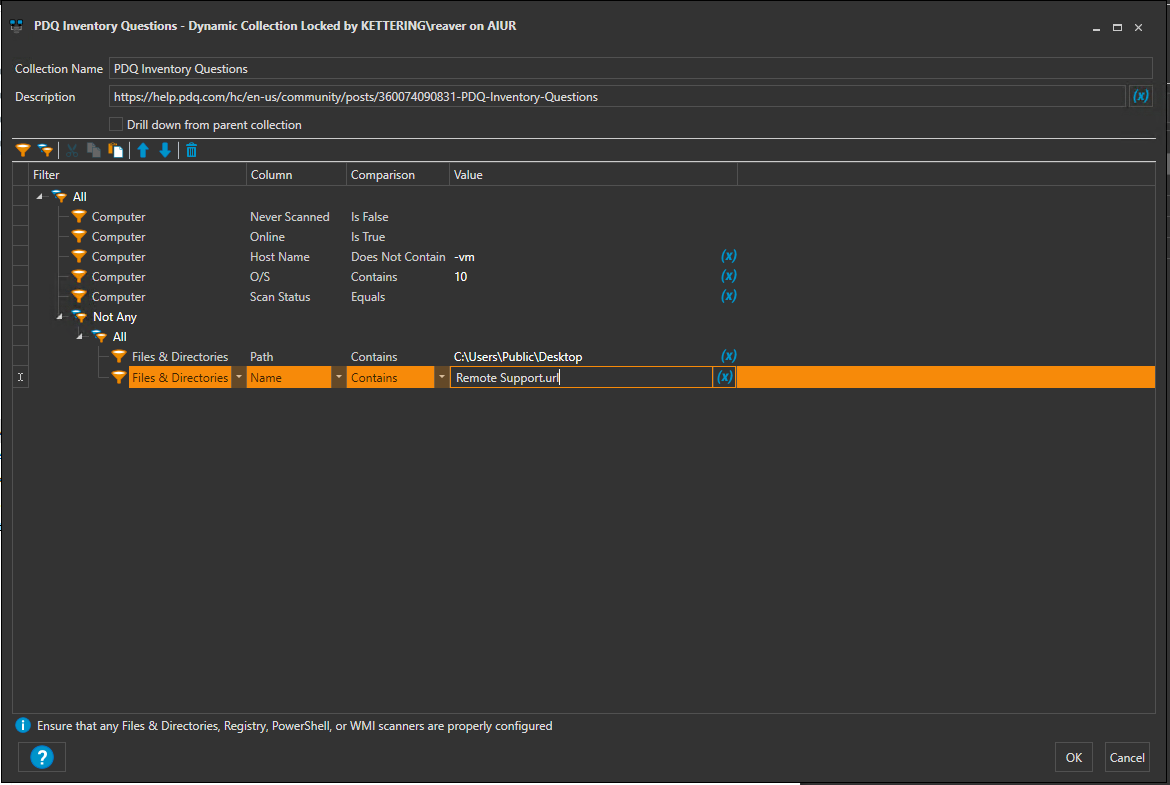
Task: Enable Drill down from parent collection checkbox
Action: [x=117, y=125]
